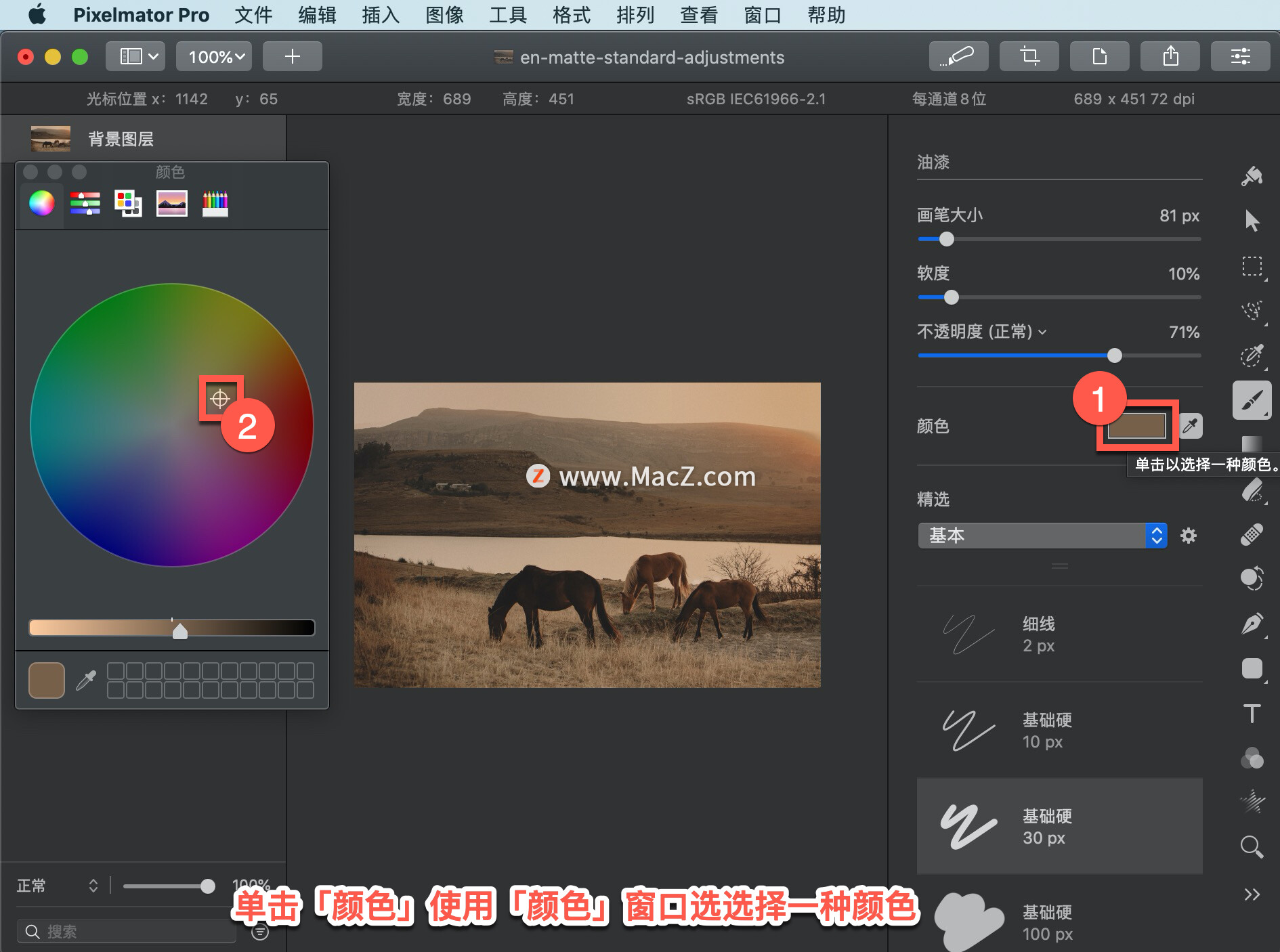This screenshot has height=952, width=1280.
Task: Click the brightness slider in Colors window
Action: [x=172, y=628]
